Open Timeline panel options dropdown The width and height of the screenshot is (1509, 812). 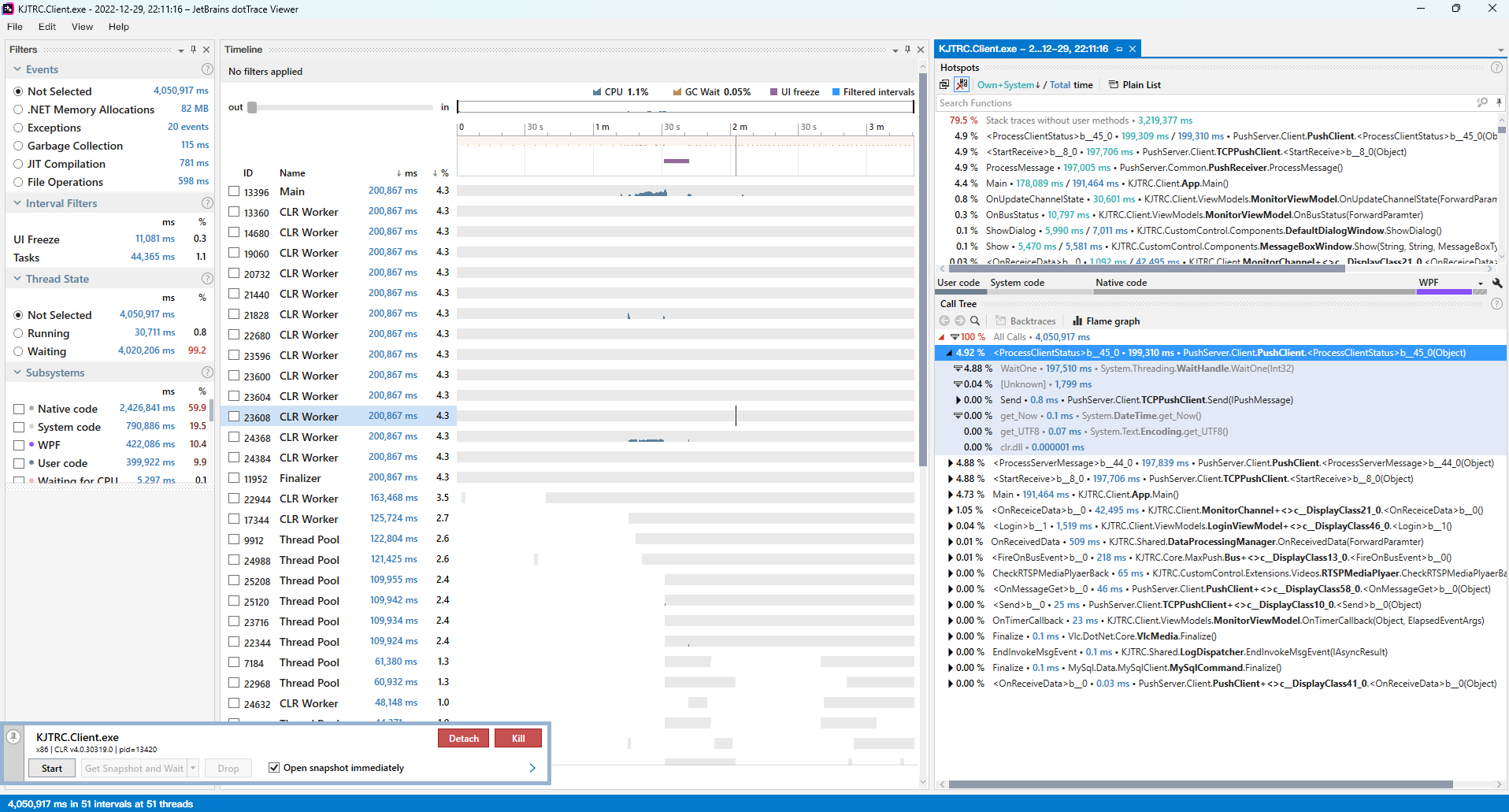[895, 50]
